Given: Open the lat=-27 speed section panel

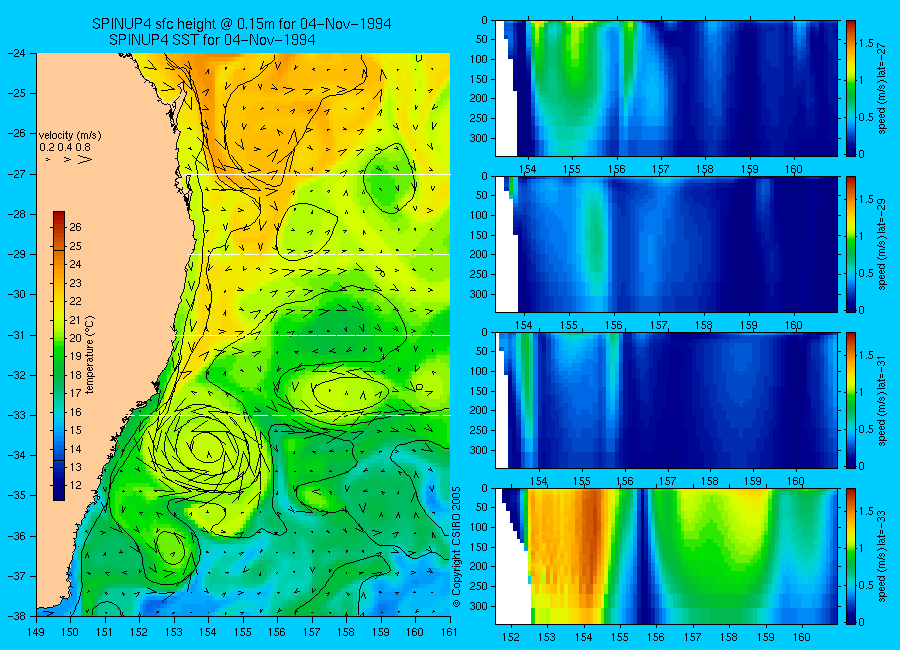Looking at the screenshot, I should click(666, 88).
